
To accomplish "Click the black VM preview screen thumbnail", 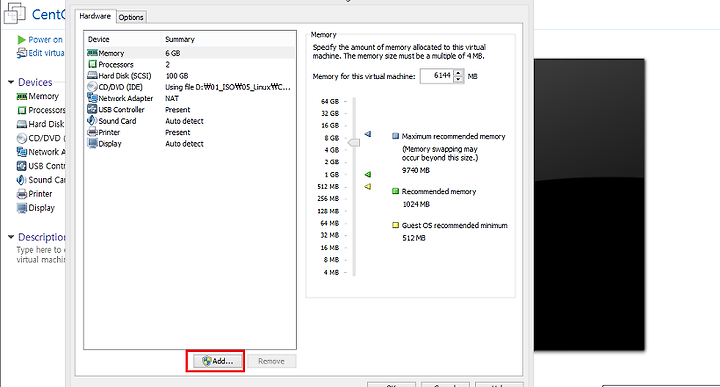I will tap(589, 205).
